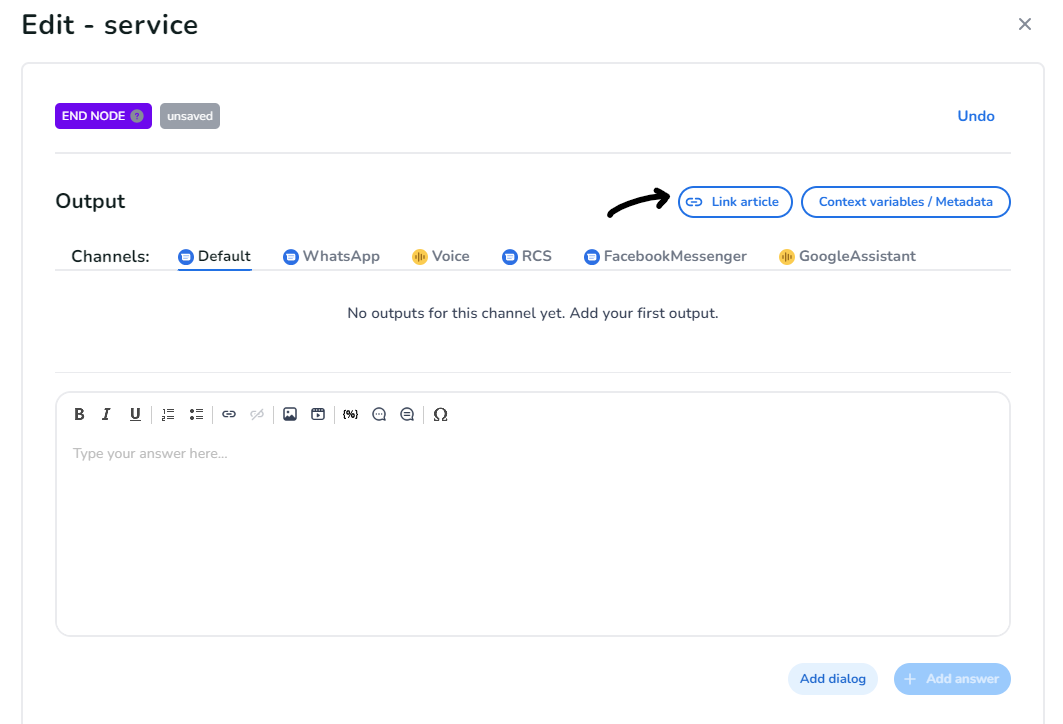Click the insert link icon in toolbar

tap(229, 414)
